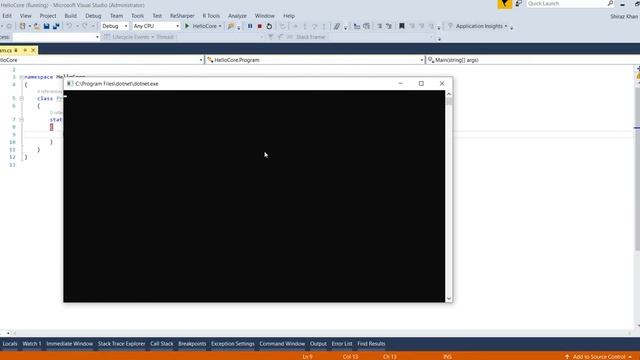Click the comment selection icon
640x360 pixels.
379,26
